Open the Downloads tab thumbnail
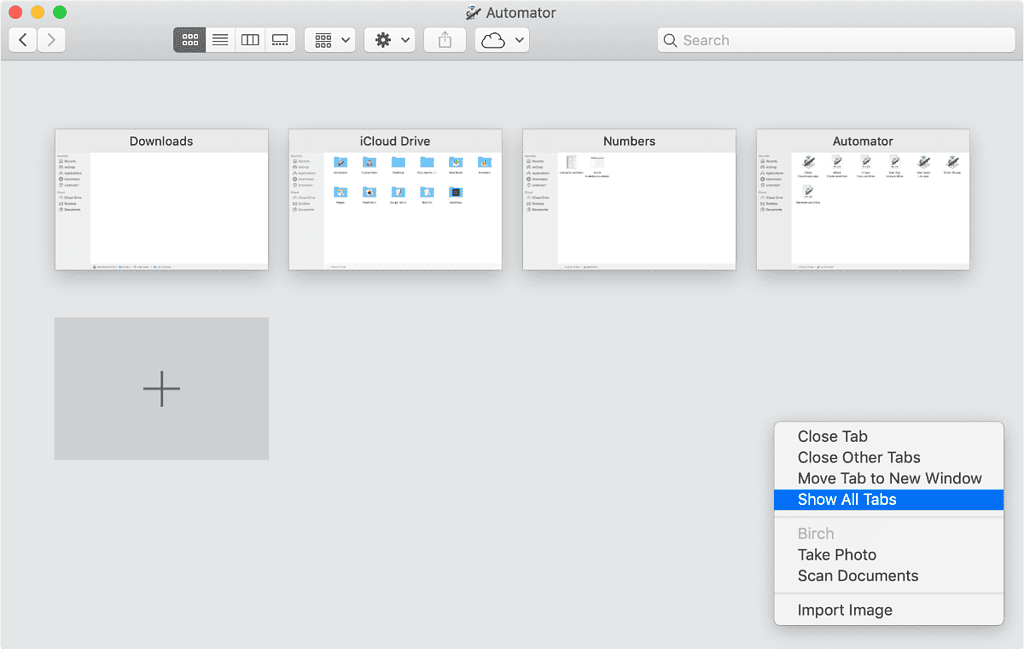The height and width of the screenshot is (649, 1024). pos(161,200)
